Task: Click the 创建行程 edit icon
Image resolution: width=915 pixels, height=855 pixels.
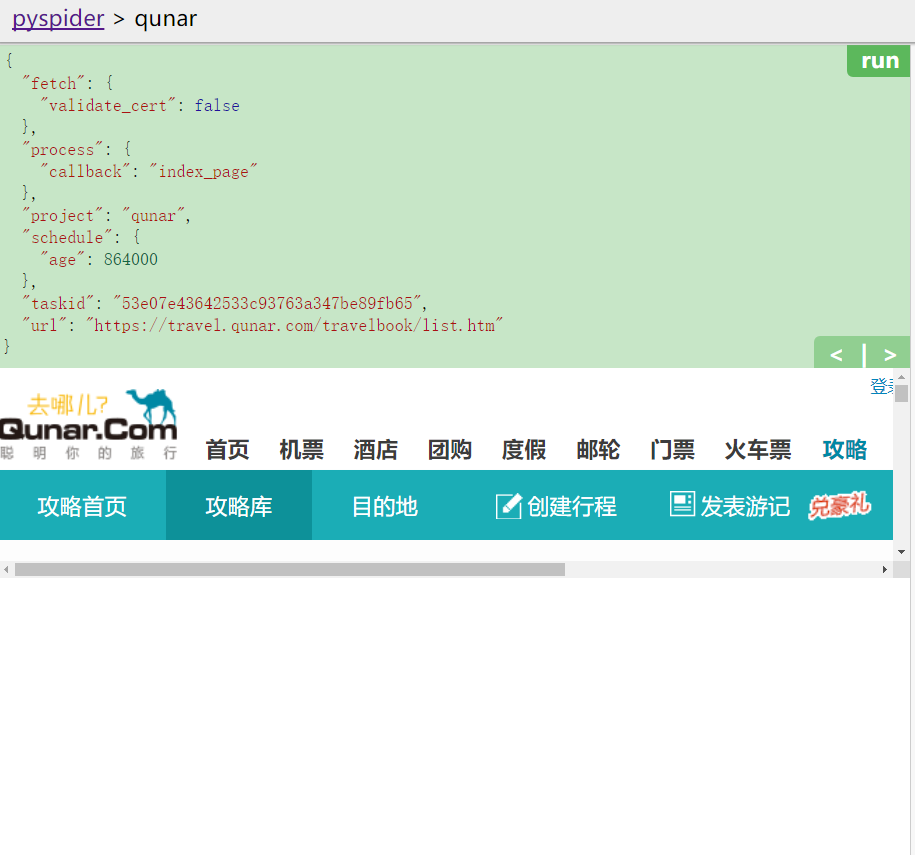Action: click(508, 505)
